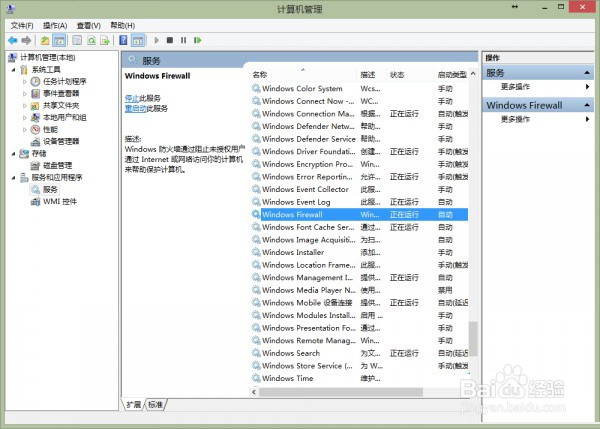The height and width of the screenshot is (429, 600).
Task: Switch to the 标准 tab
Action: click(155, 405)
